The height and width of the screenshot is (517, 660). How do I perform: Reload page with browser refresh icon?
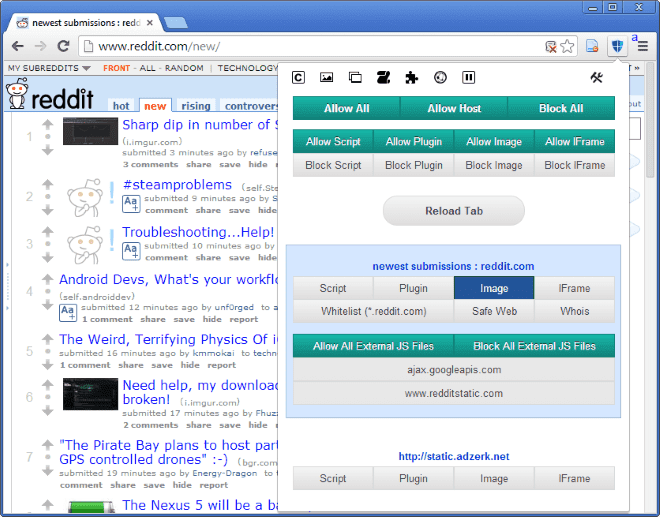click(x=63, y=46)
